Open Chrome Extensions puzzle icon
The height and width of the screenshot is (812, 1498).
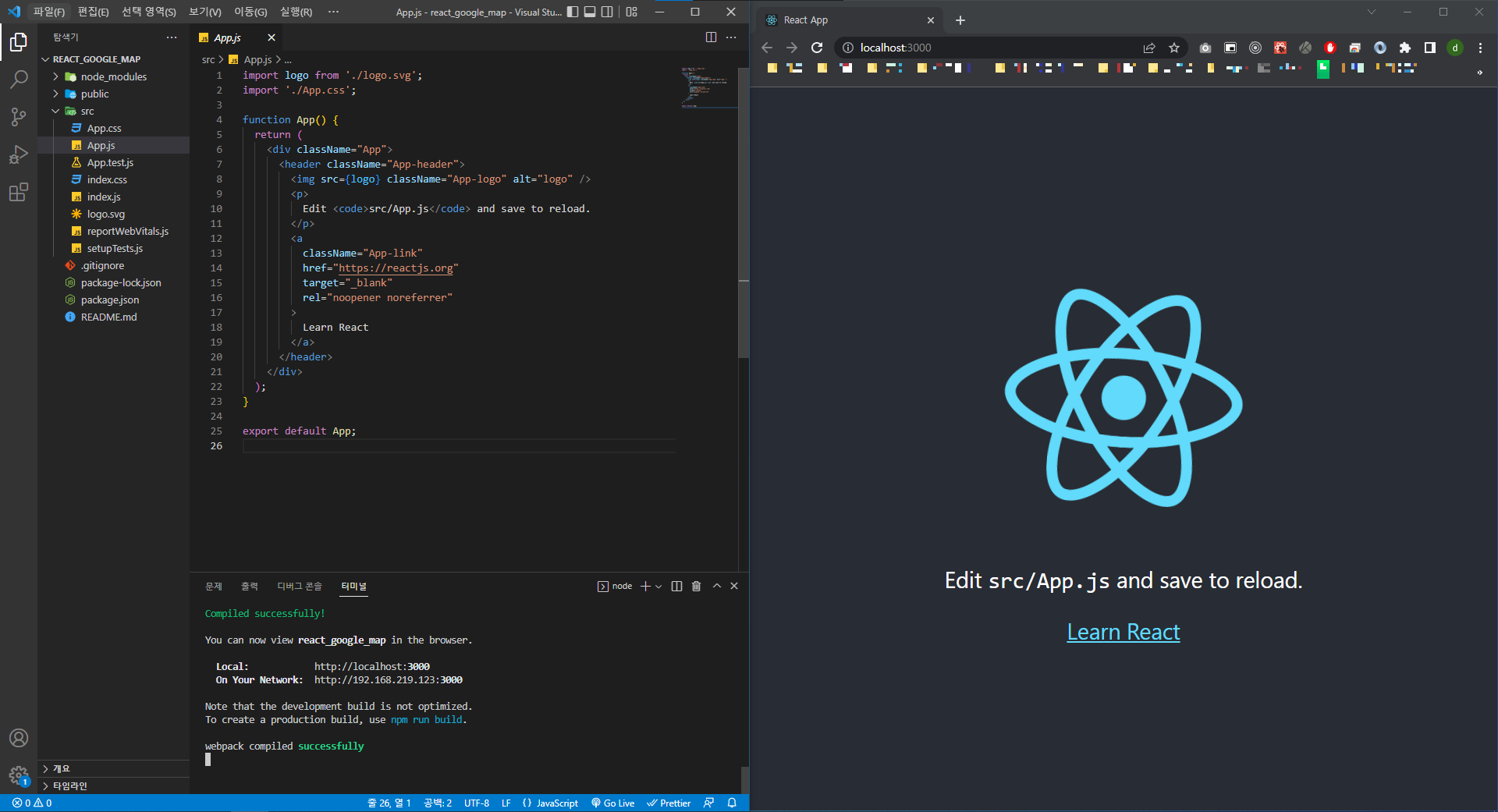[1405, 48]
